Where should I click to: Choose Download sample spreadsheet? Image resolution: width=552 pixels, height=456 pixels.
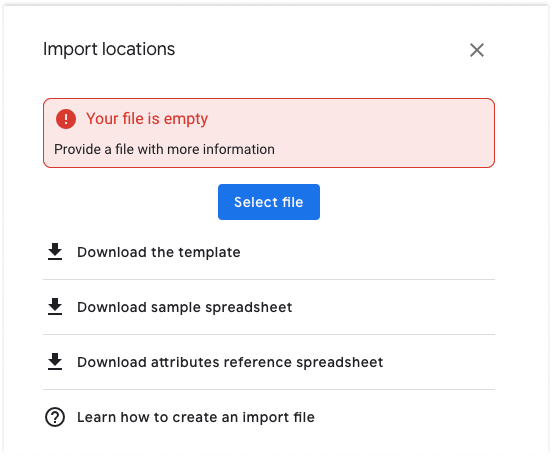tap(184, 307)
